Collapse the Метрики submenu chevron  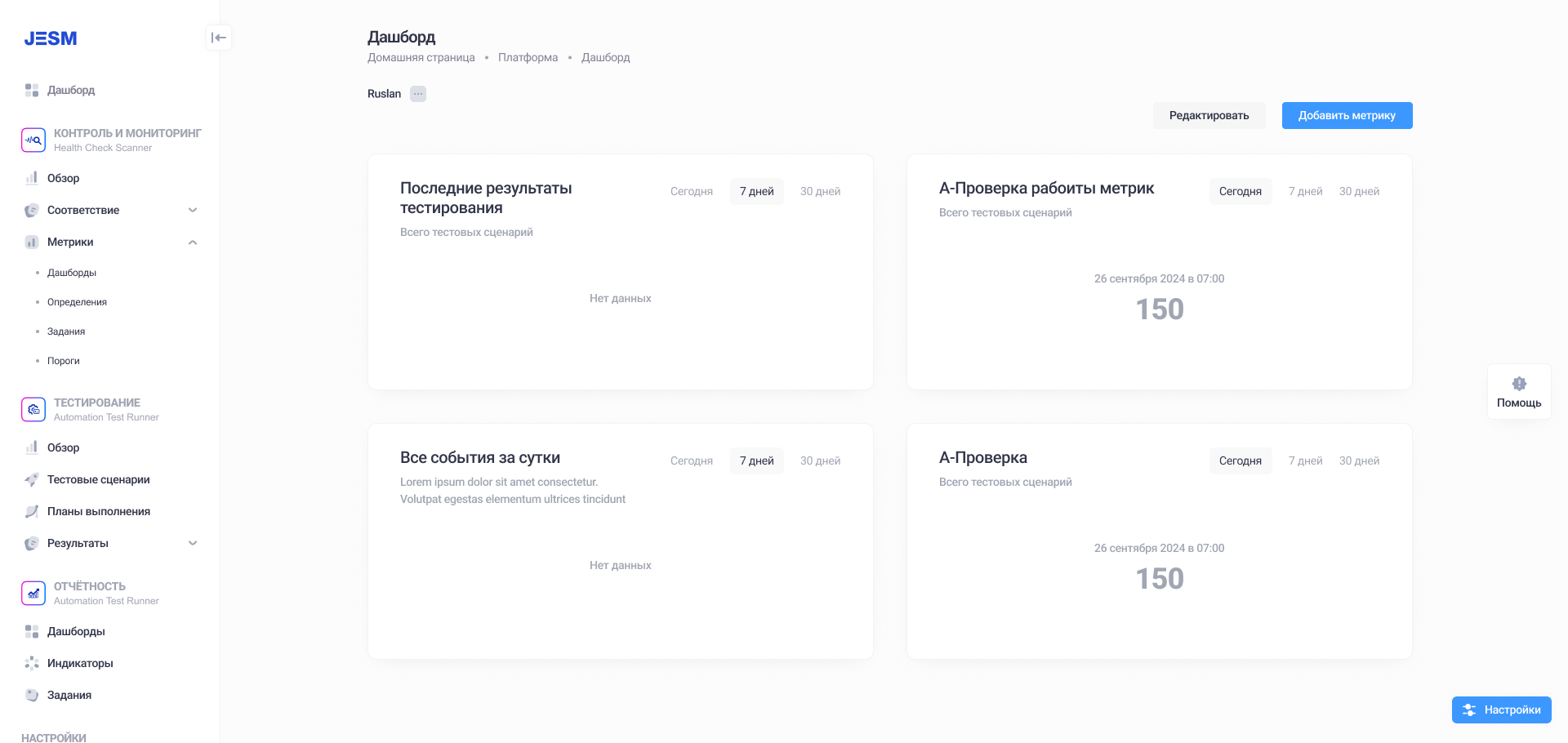coord(193,242)
